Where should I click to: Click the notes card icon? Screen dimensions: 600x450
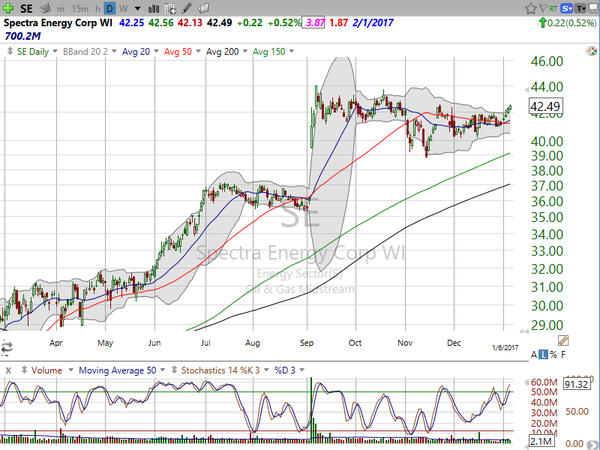pyautogui.click(x=204, y=8)
